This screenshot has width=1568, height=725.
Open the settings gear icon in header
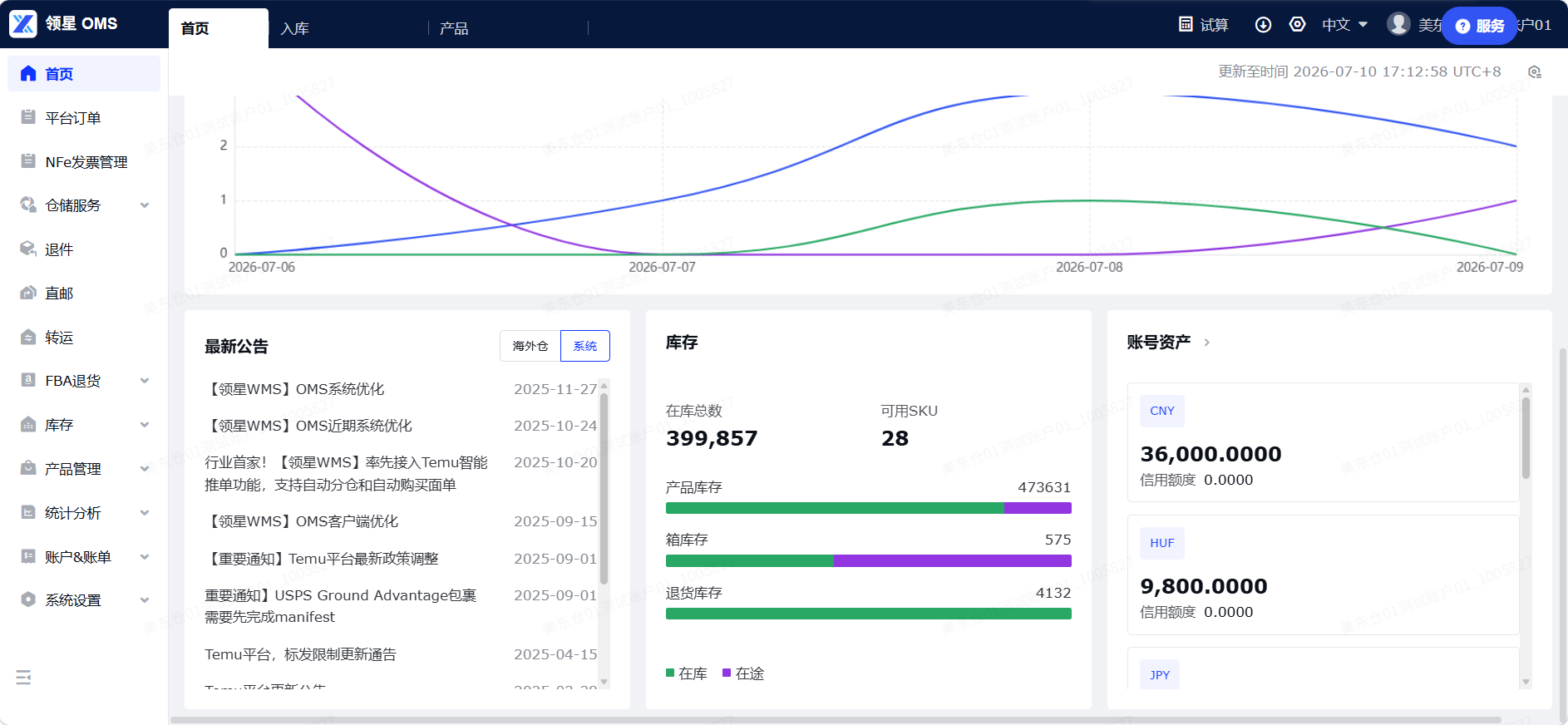pos(1297,24)
